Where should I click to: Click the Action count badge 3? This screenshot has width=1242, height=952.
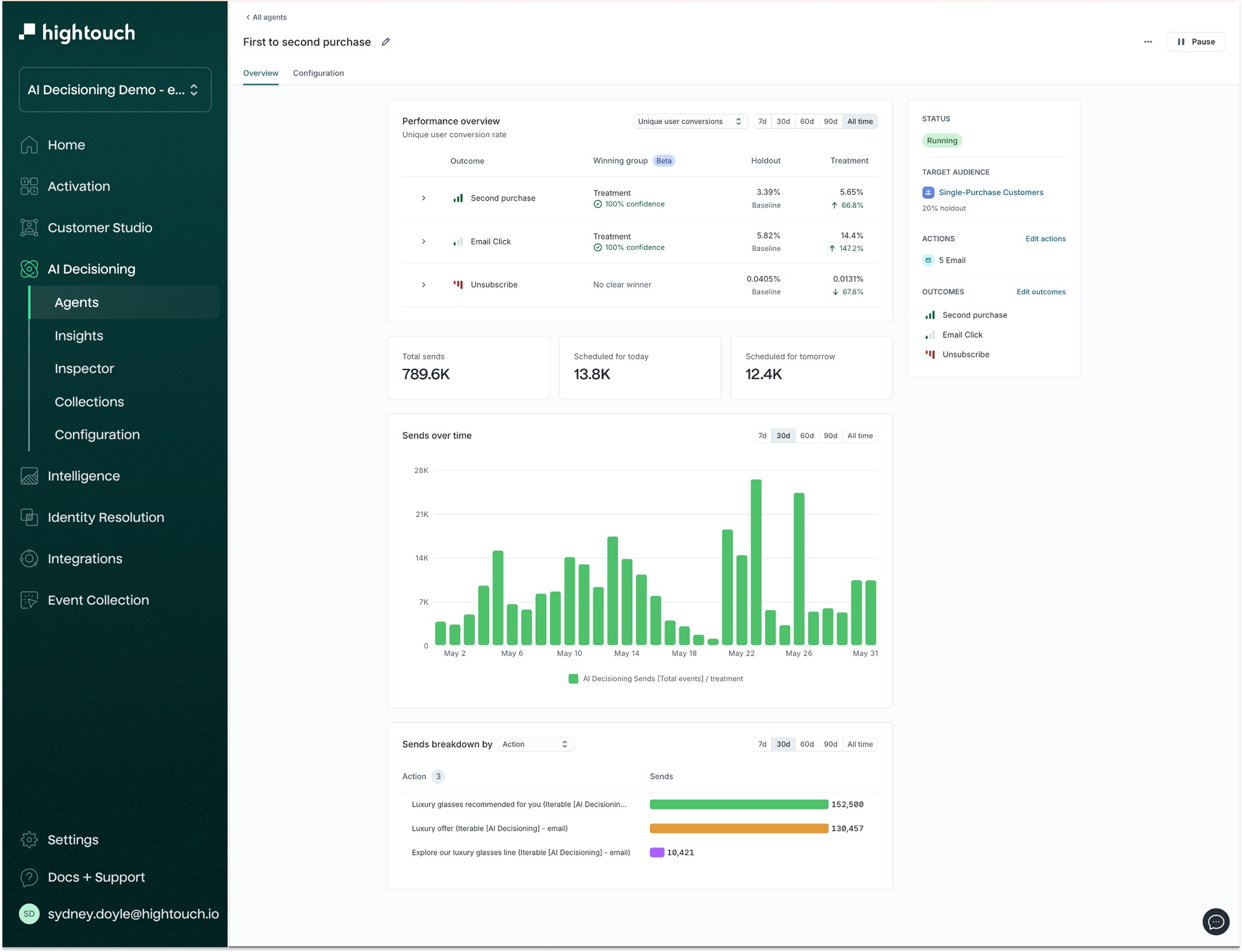coord(438,777)
